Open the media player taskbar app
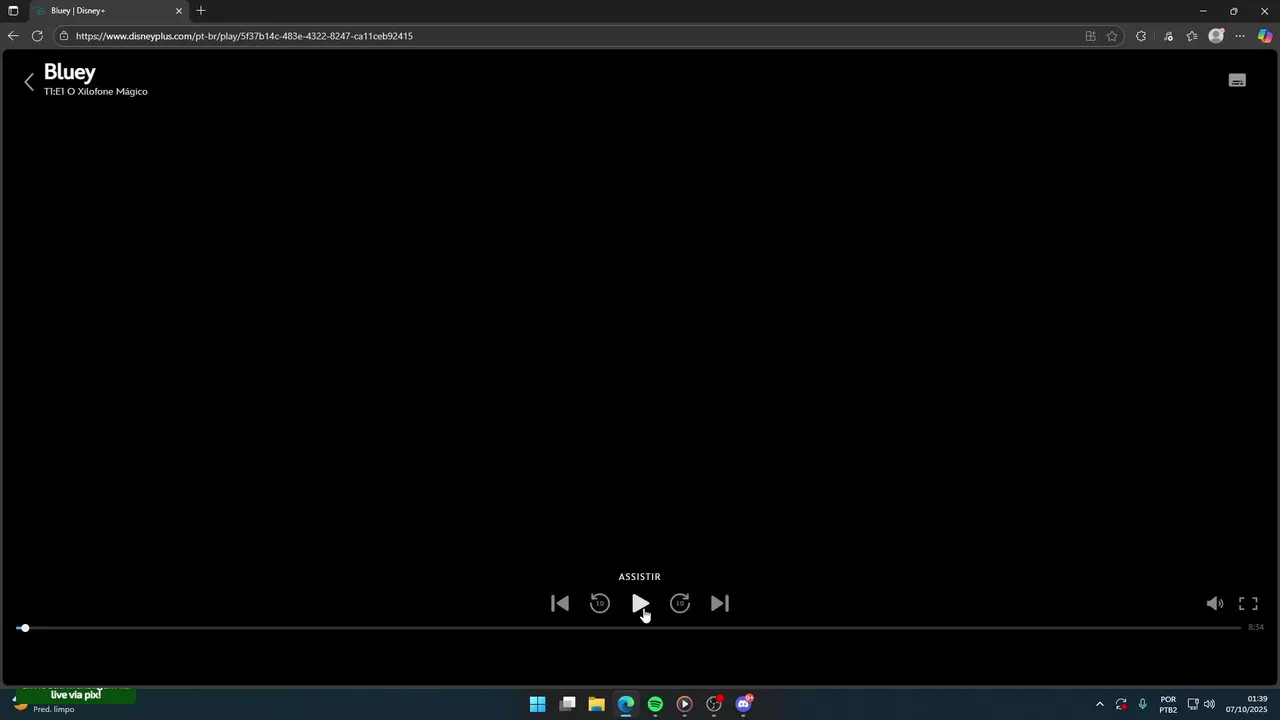The image size is (1280, 720). pos(684,704)
